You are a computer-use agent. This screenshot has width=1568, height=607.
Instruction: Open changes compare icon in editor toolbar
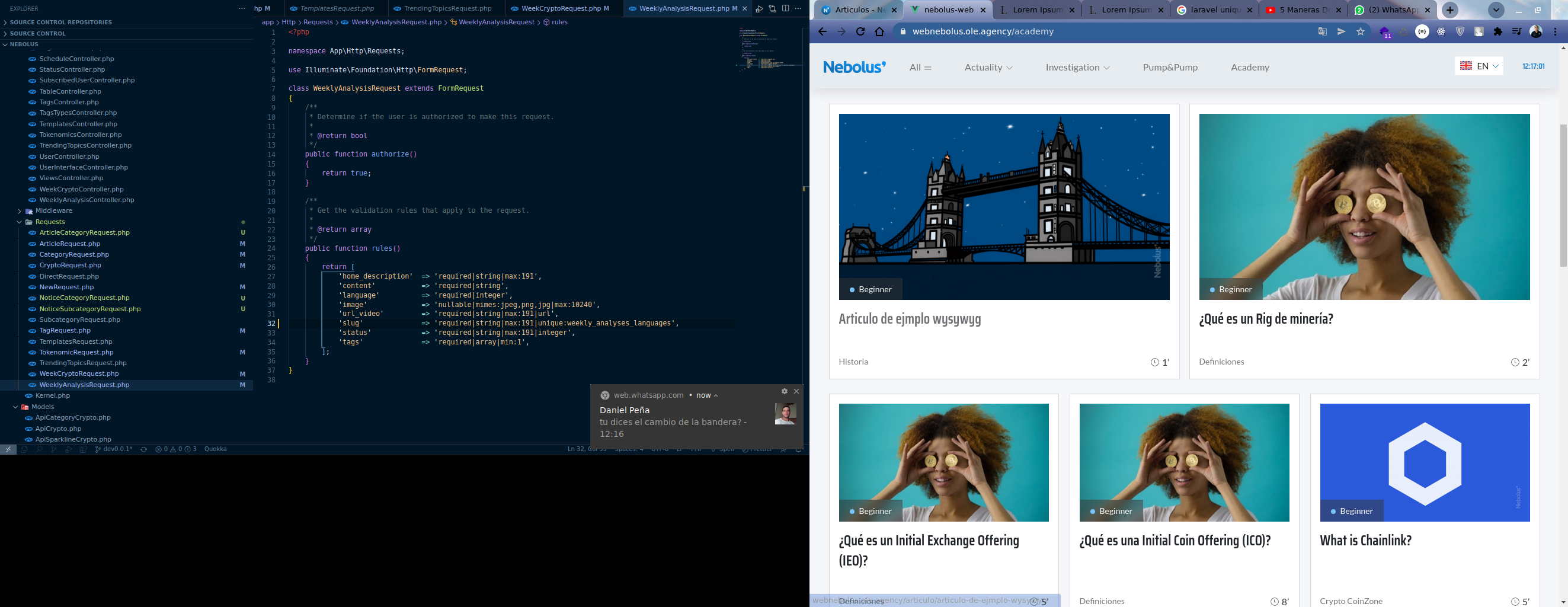[x=772, y=8]
